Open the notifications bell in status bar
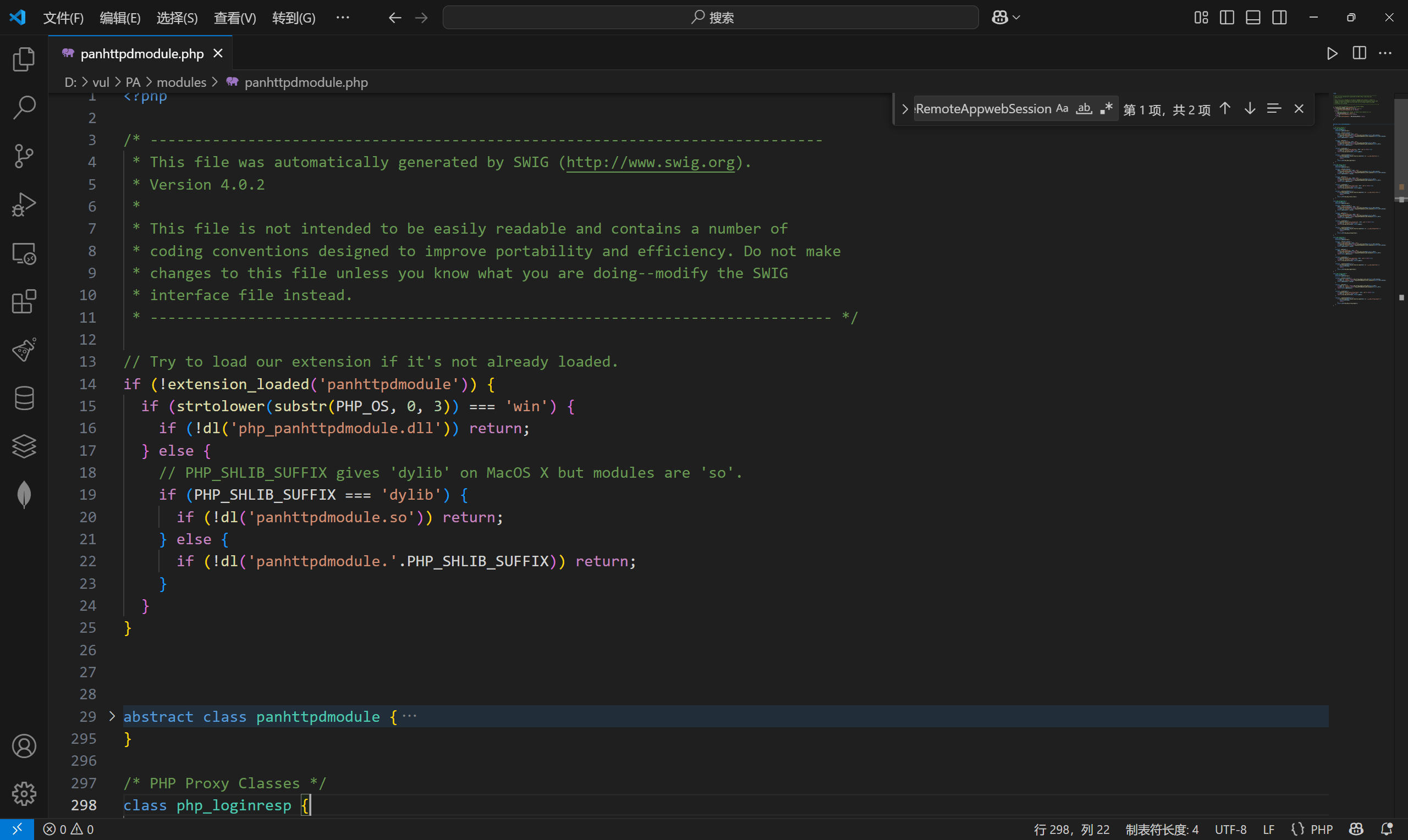This screenshot has width=1408, height=840. click(x=1387, y=829)
